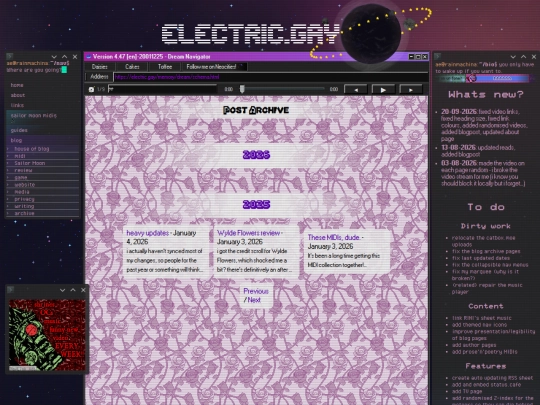The width and height of the screenshot is (540, 405).
Task: Expand video widget with its up chevron
Action: pyautogui.click(x=73, y=290)
